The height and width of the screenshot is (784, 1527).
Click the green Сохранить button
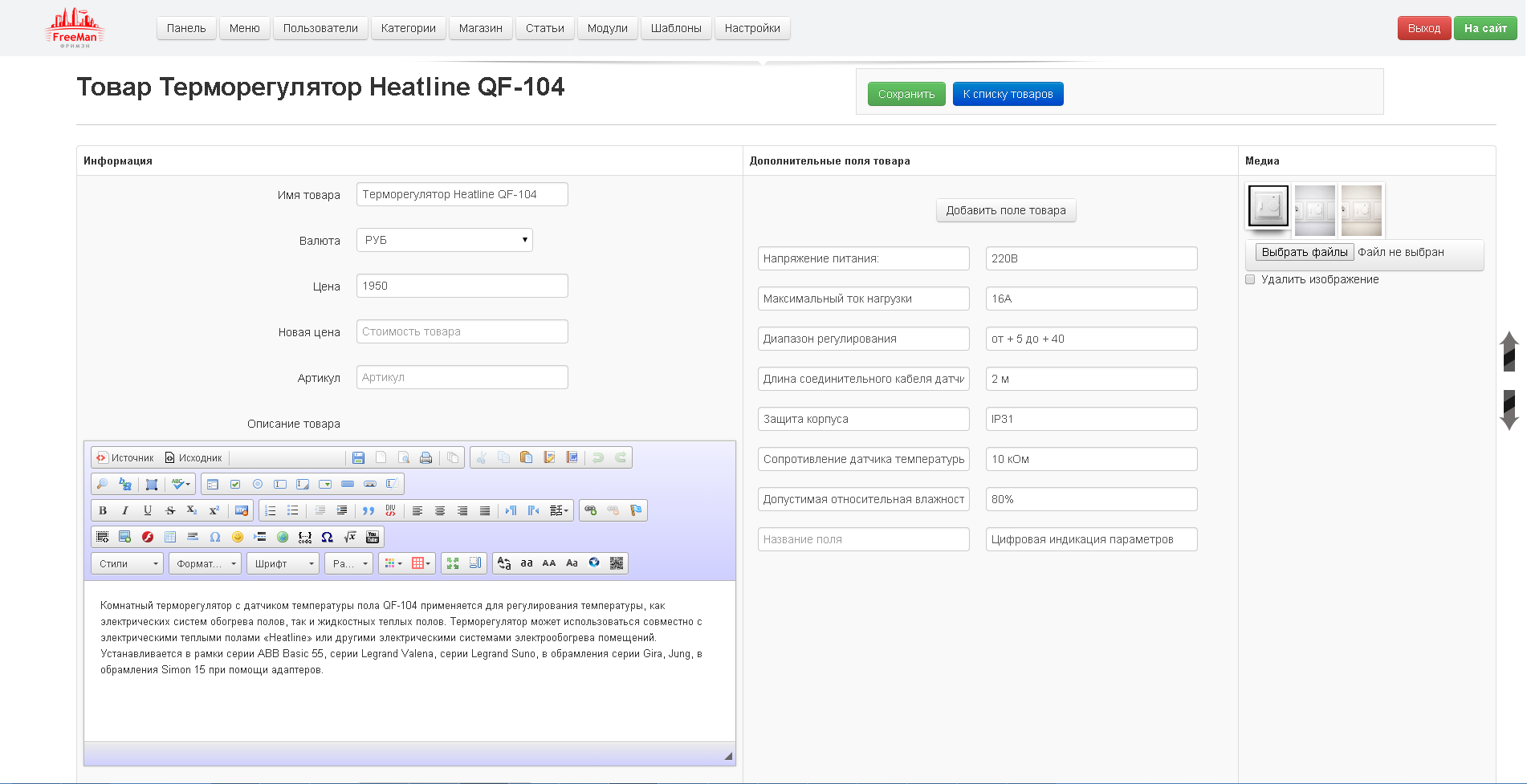906,94
